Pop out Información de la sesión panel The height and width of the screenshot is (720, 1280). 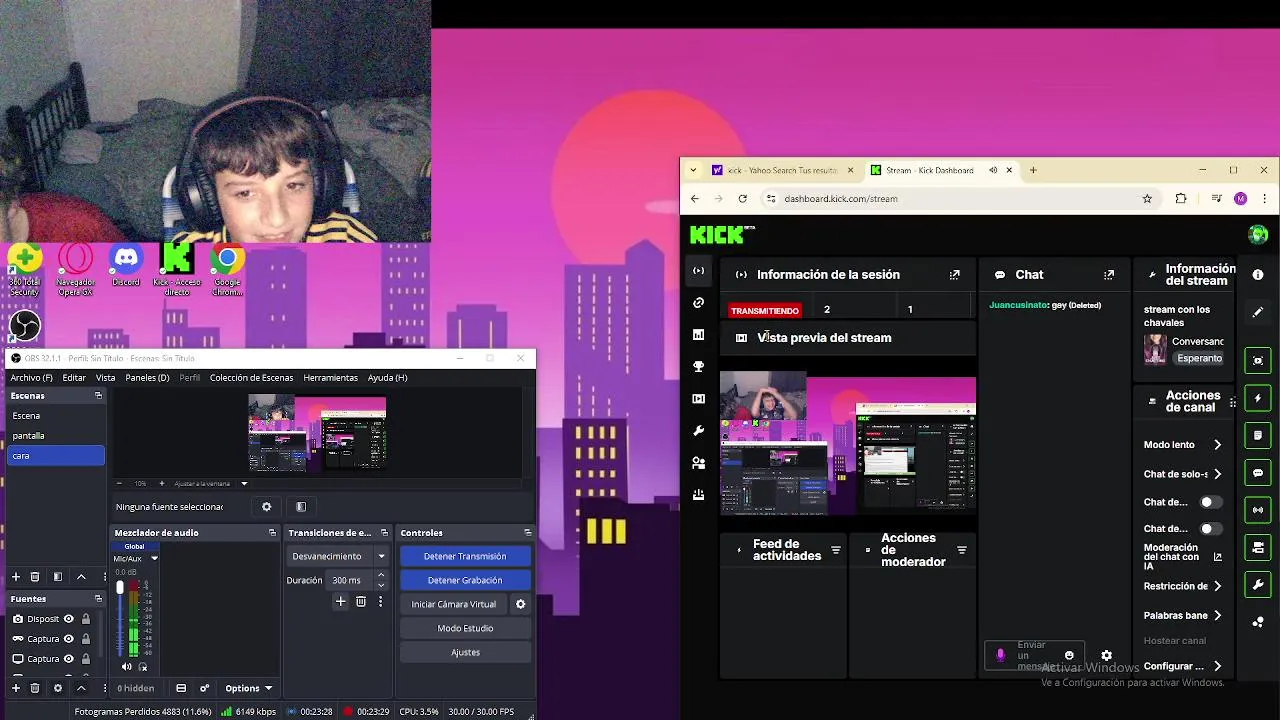[x=954, y=275]
